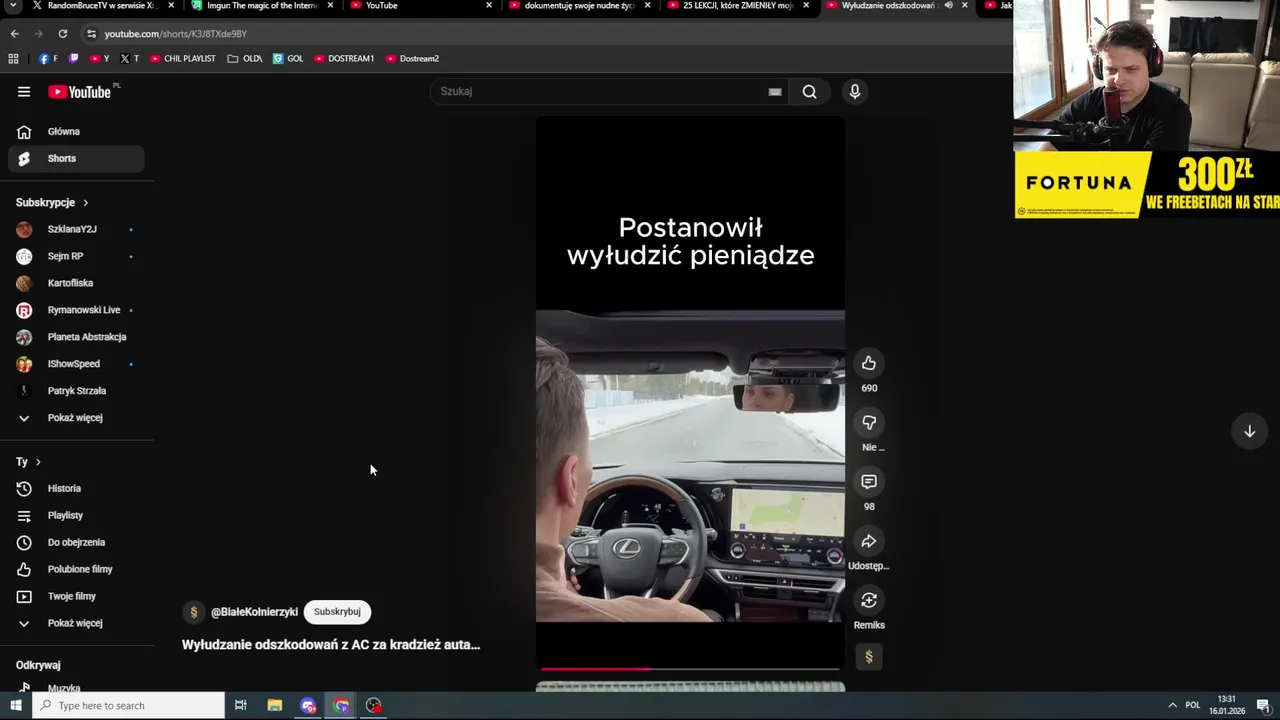This screenshot has width=1280, height=720.
Task: Switch to the YouTube tab
Action: (x=420, y=6)
